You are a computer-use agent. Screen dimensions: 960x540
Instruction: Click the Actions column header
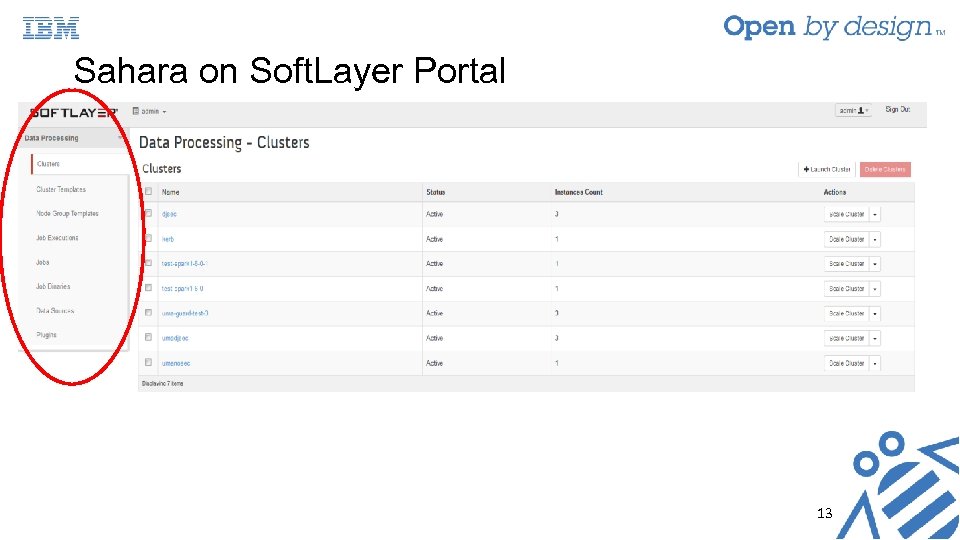tap(834, 192)
